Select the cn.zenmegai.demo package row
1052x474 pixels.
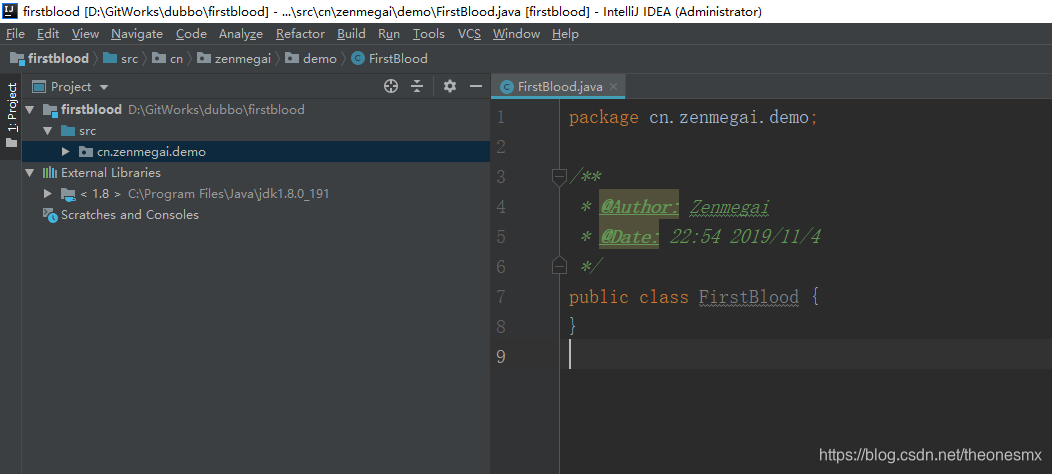[x=256, y=152]
